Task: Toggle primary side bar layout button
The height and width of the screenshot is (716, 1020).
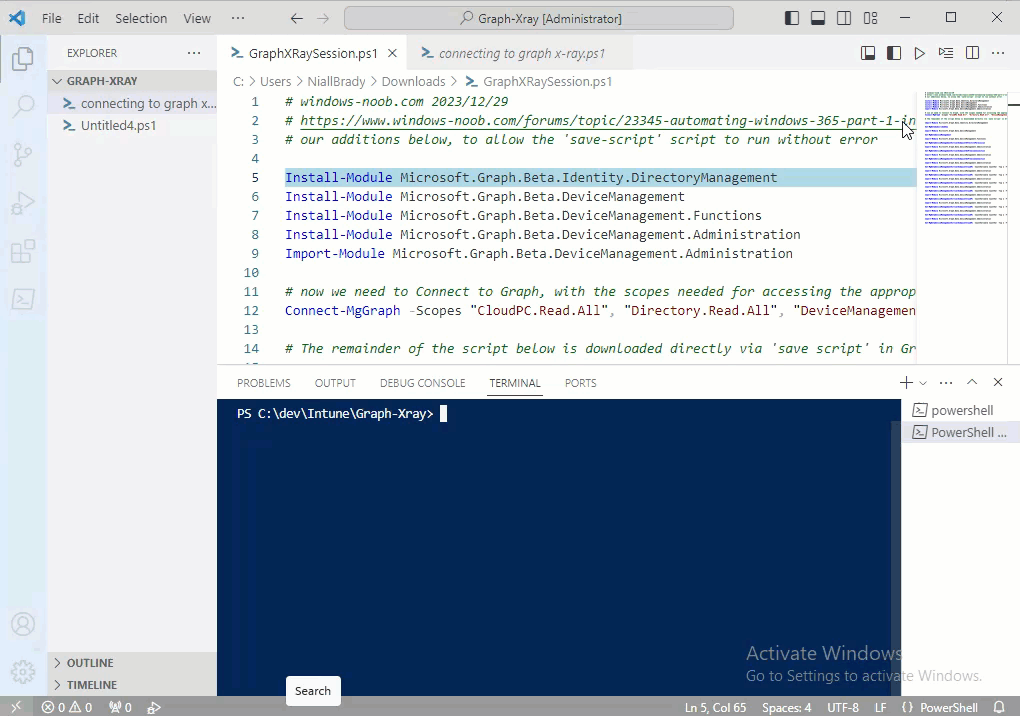Action: pos(792,18)
